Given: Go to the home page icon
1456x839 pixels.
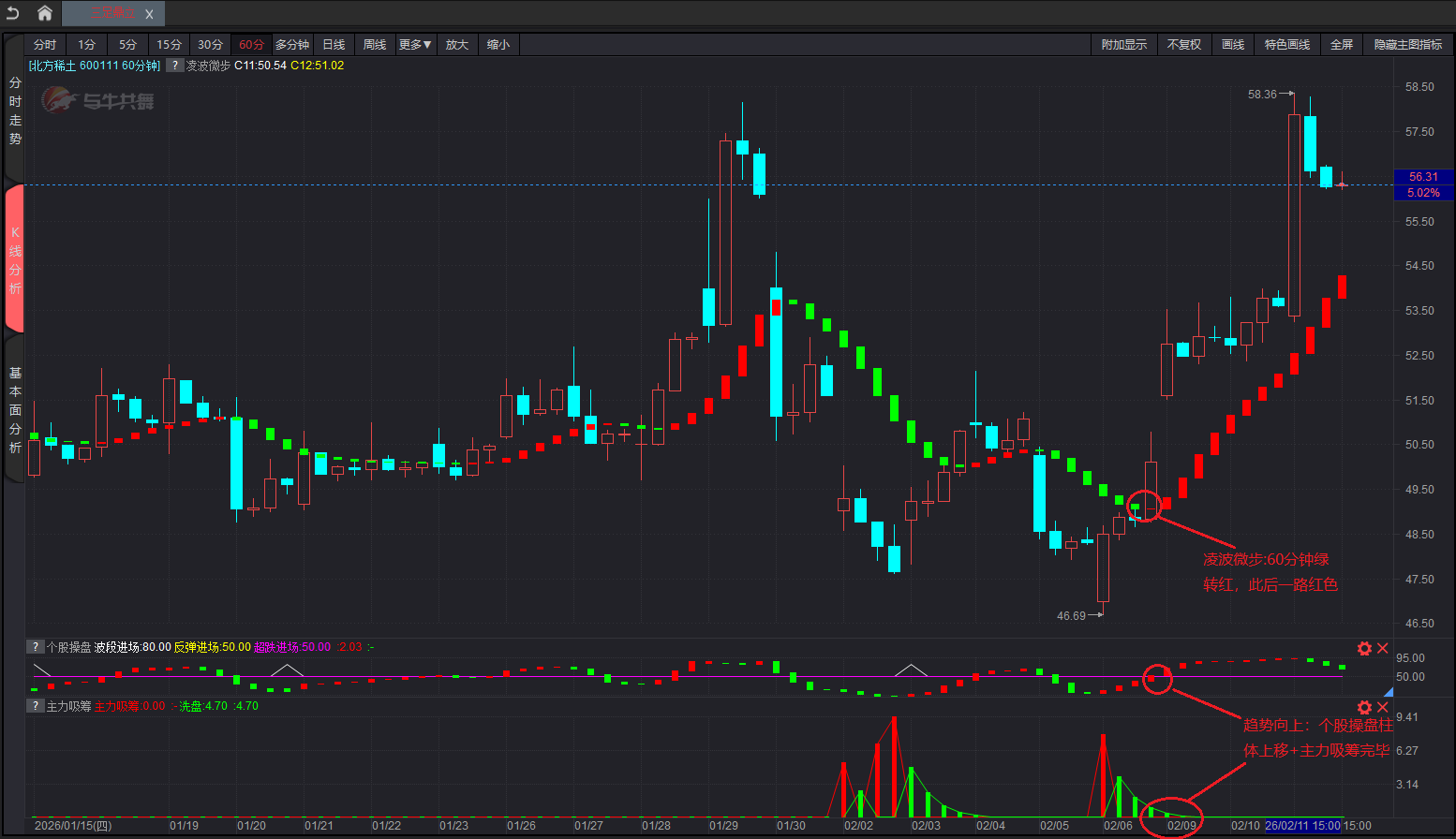Looking at the screenshot, I should (x=44, y=13).
